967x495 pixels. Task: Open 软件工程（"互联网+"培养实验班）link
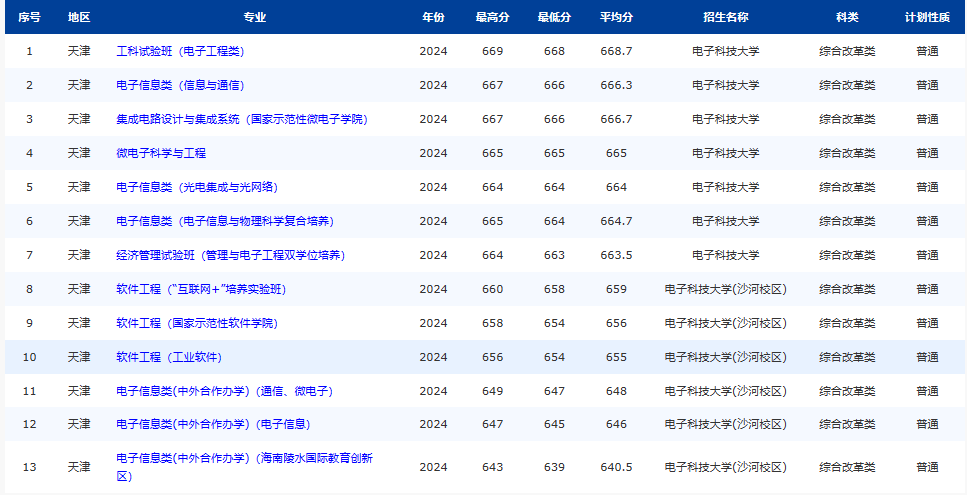coord(201,288)
